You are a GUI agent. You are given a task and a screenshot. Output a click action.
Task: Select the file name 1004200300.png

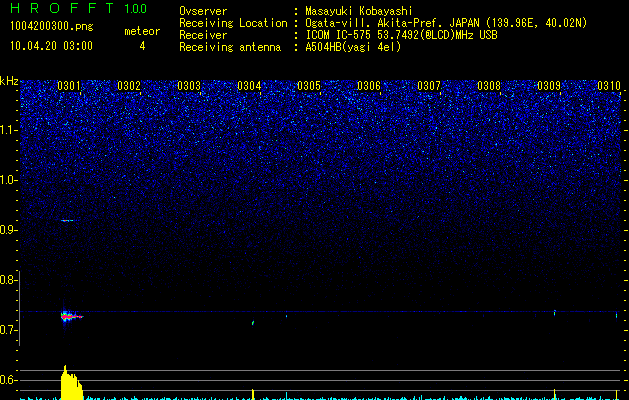tap(52, 26)
